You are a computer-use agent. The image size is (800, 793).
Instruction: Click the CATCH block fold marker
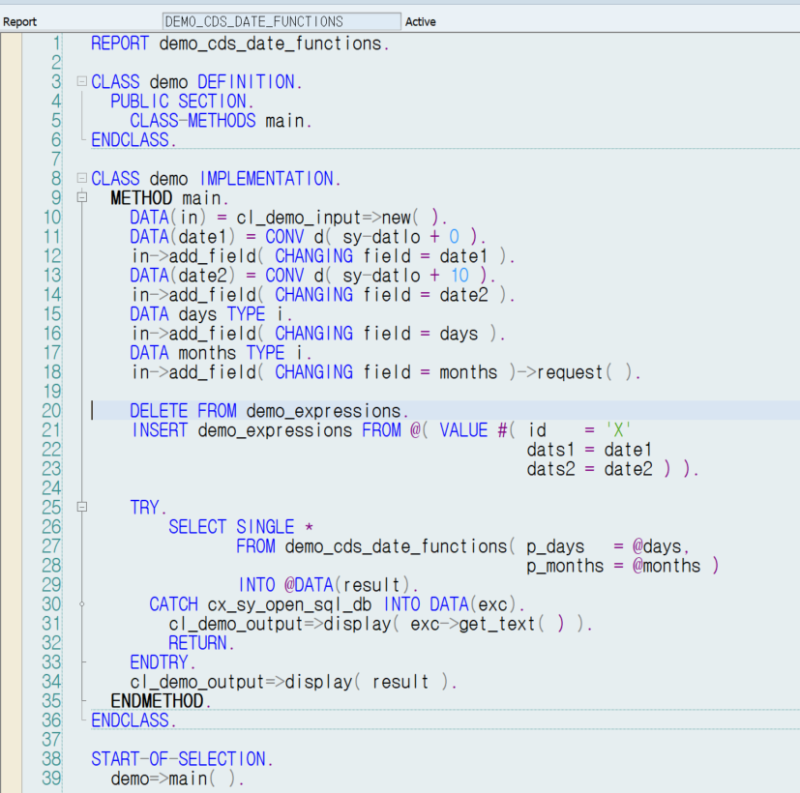click(x=81, y=604)
